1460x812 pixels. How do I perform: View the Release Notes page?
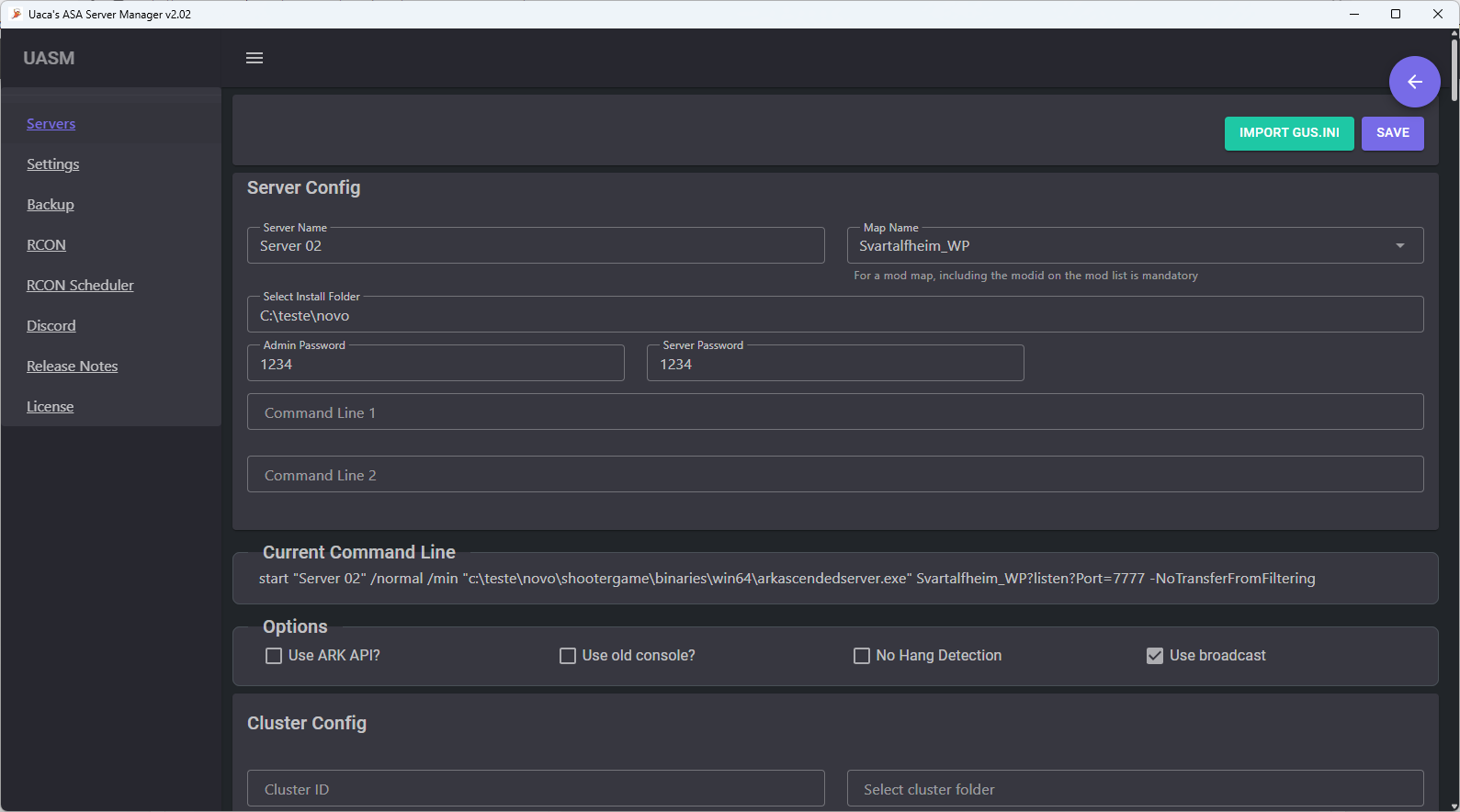(73, 367)
